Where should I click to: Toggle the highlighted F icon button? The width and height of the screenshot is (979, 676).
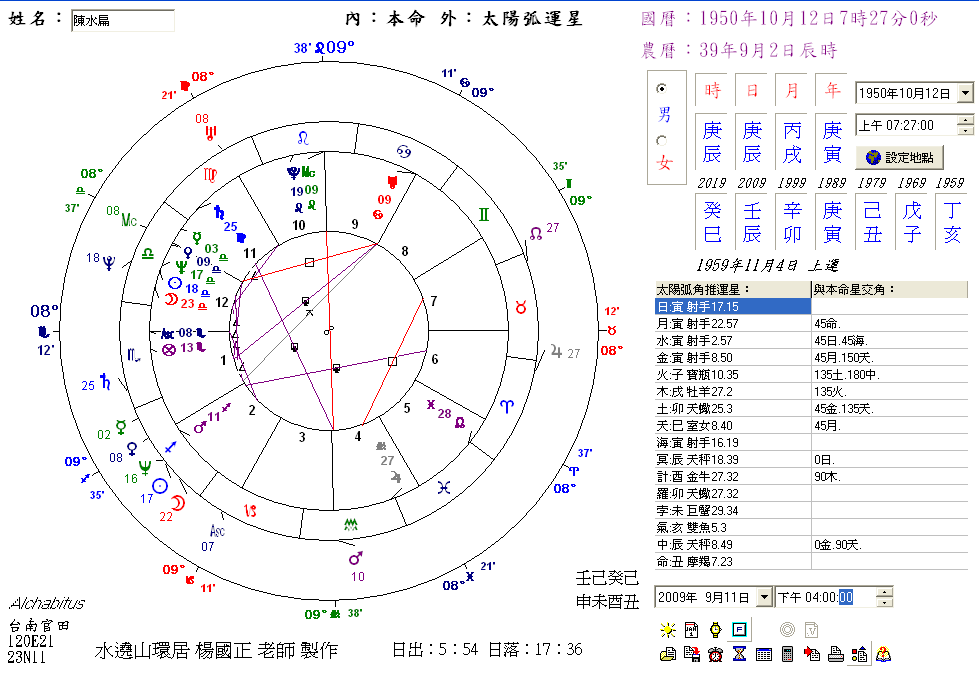(x=740, y=629)
